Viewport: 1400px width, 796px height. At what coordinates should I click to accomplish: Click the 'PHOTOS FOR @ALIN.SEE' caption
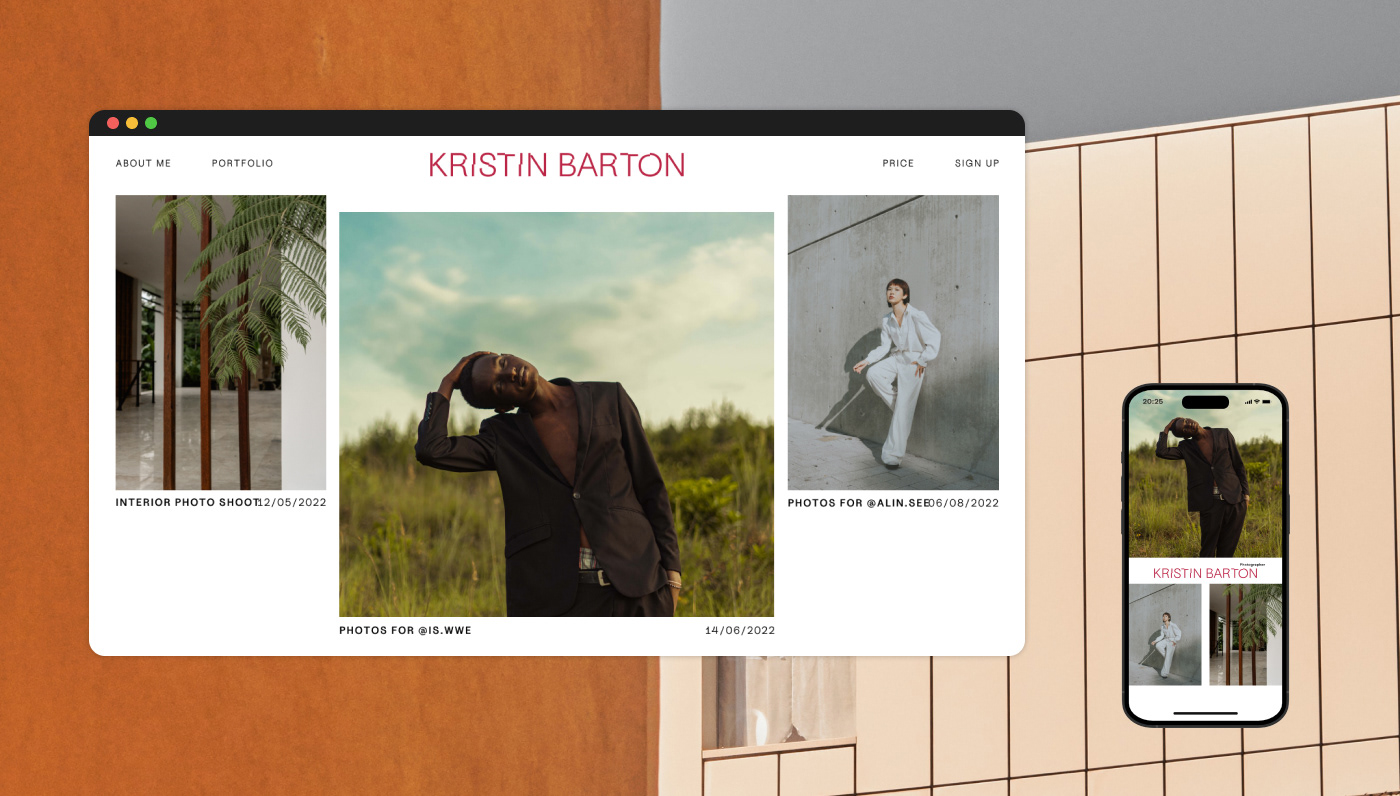click(x=859, y=502)
